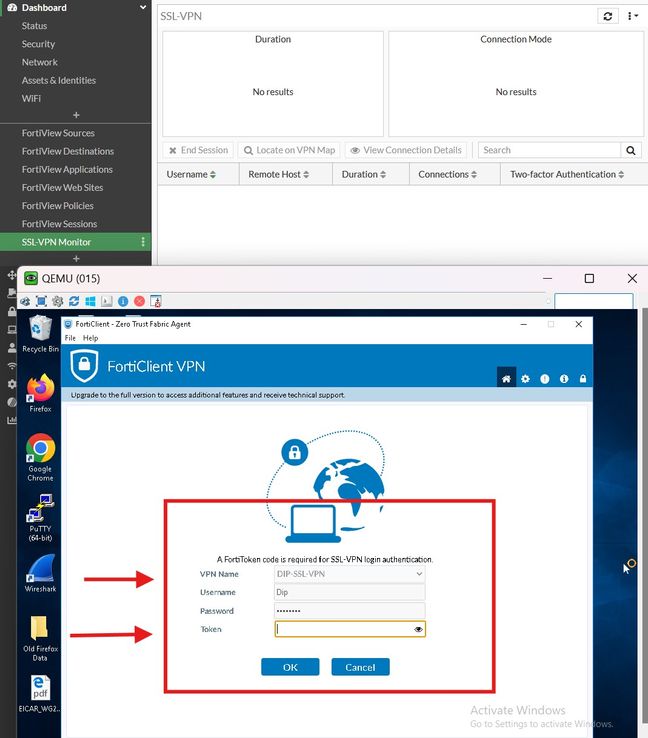Click the Password field
Viewport: 648px width, 738px height.
tap(350, 611)
